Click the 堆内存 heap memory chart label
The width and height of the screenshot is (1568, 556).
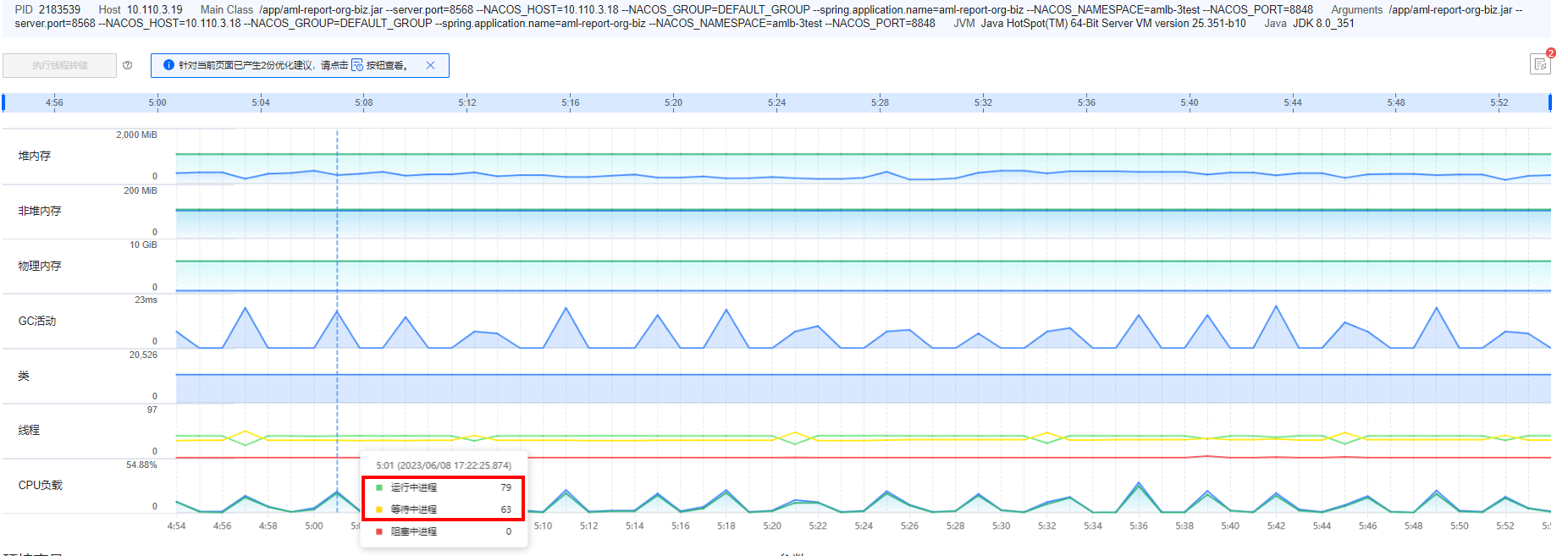35,156
